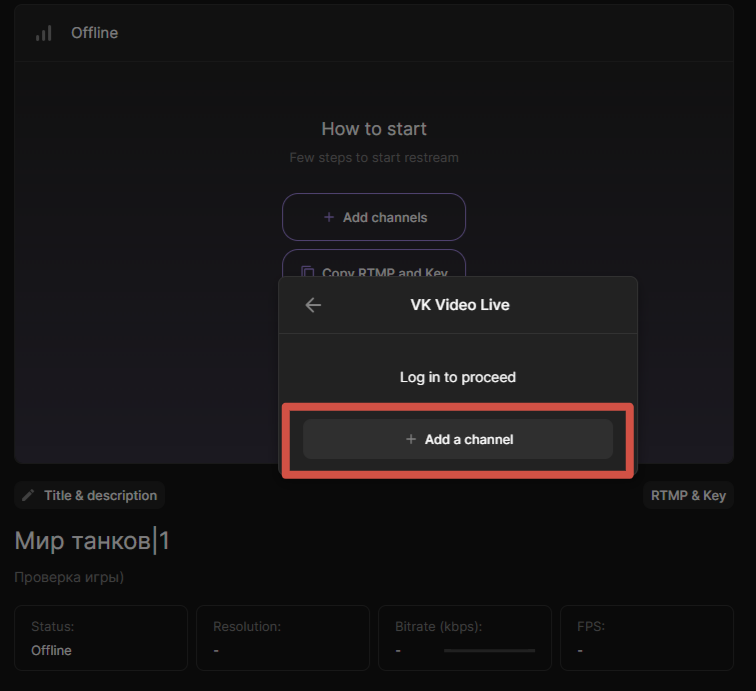The width and height of the screenshot is (756, 691).
Task: Open the Add channels button
Action: [x=374, y=217]
